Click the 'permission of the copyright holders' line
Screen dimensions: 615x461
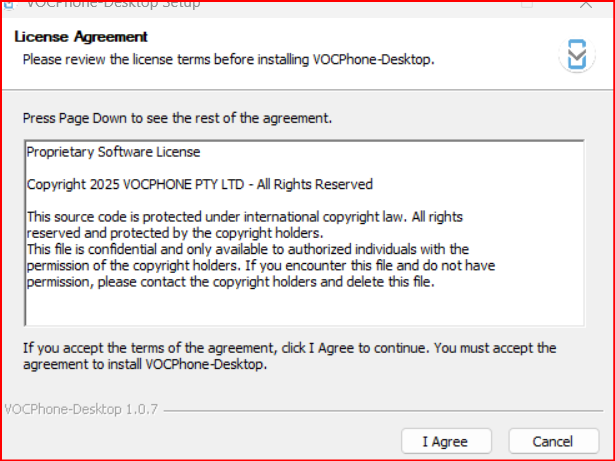click(x=261, y=266)
